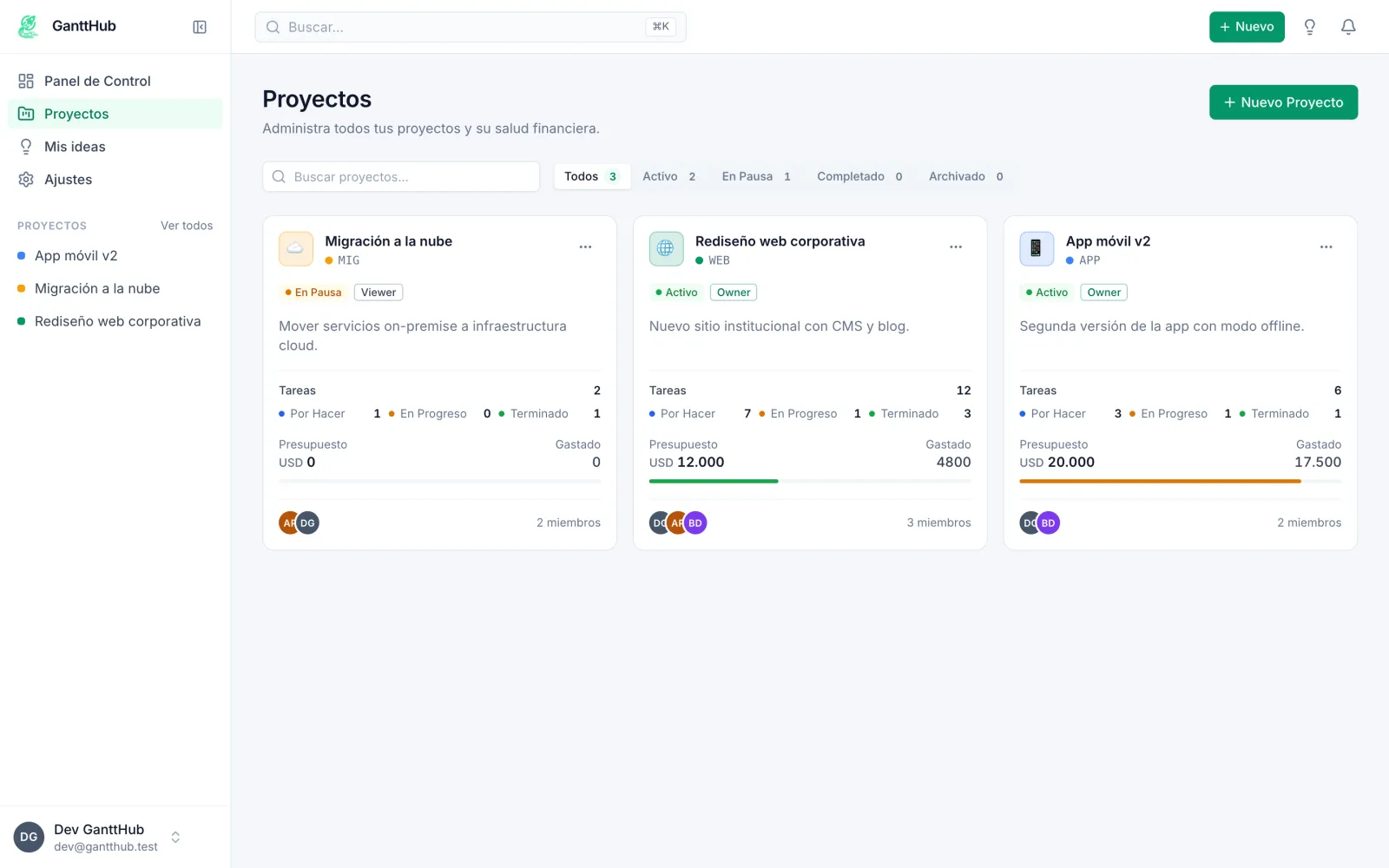The width and height of the screenshot is (1389, 868).
Task: Open App móvil v2 from sidebar list
Action: pyautogui.click(x=115, y=256)
